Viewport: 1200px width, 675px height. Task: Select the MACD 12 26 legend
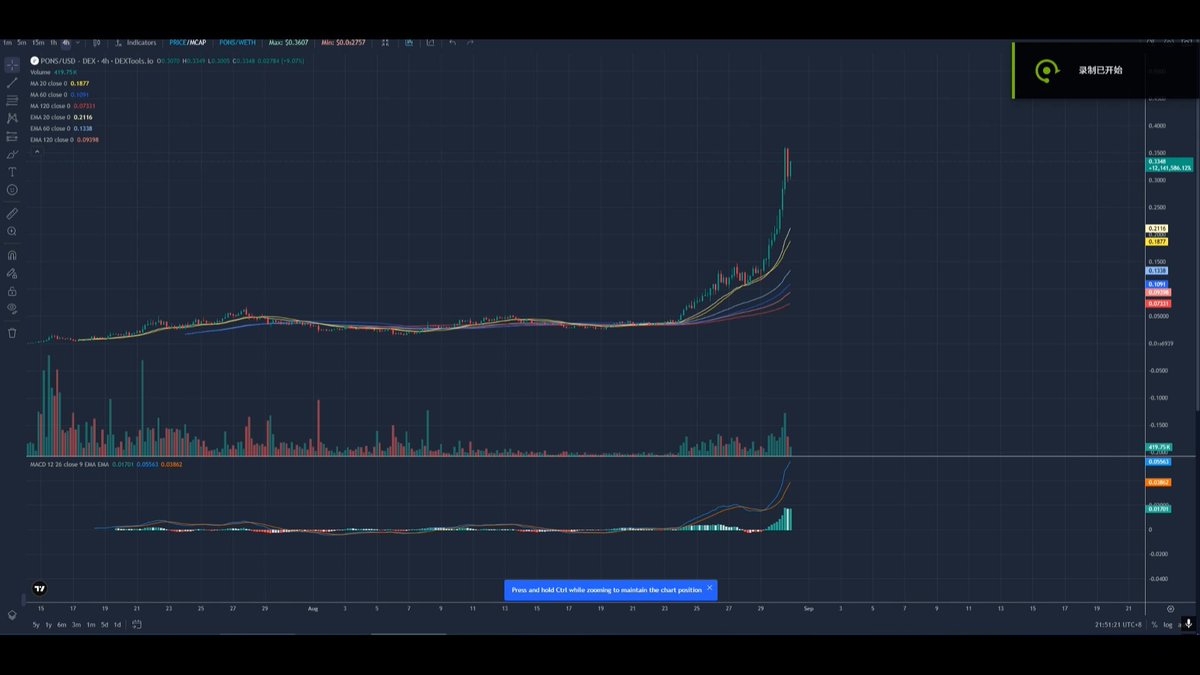[105, 464]
